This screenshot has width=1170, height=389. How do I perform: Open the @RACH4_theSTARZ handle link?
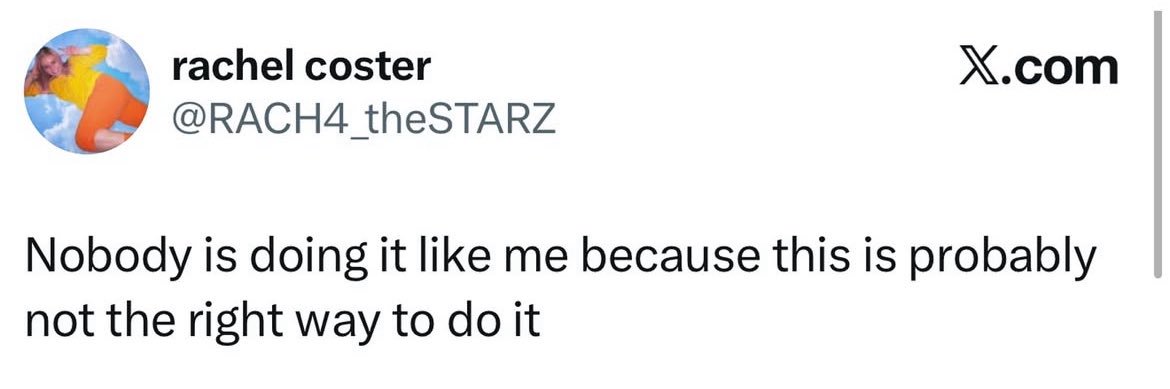pos(363,119)
